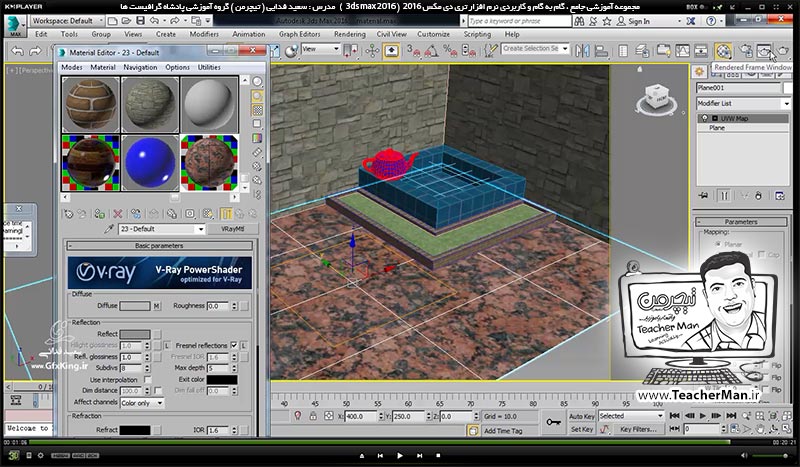
Task: Click the Diffuse map M button
Action: tap(157, 306)
